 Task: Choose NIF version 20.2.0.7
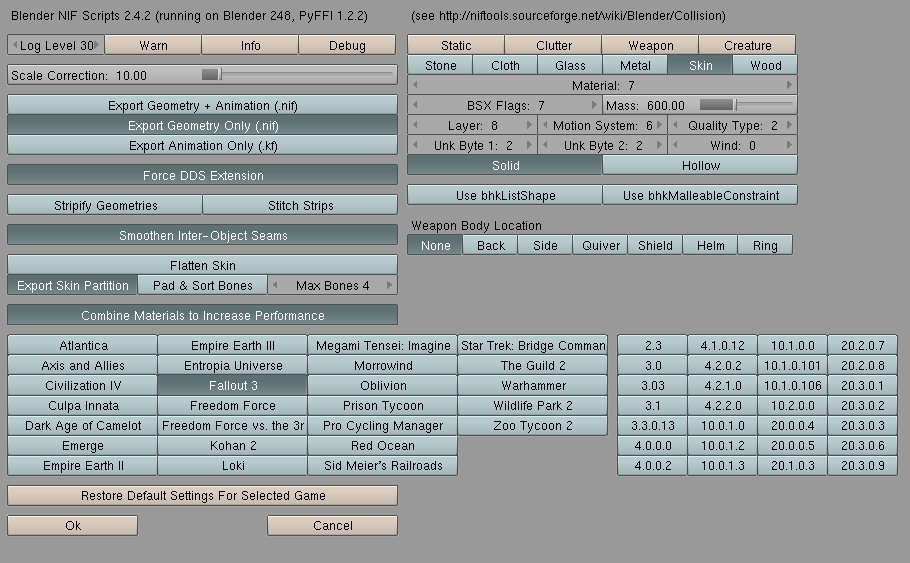(862, 345)
